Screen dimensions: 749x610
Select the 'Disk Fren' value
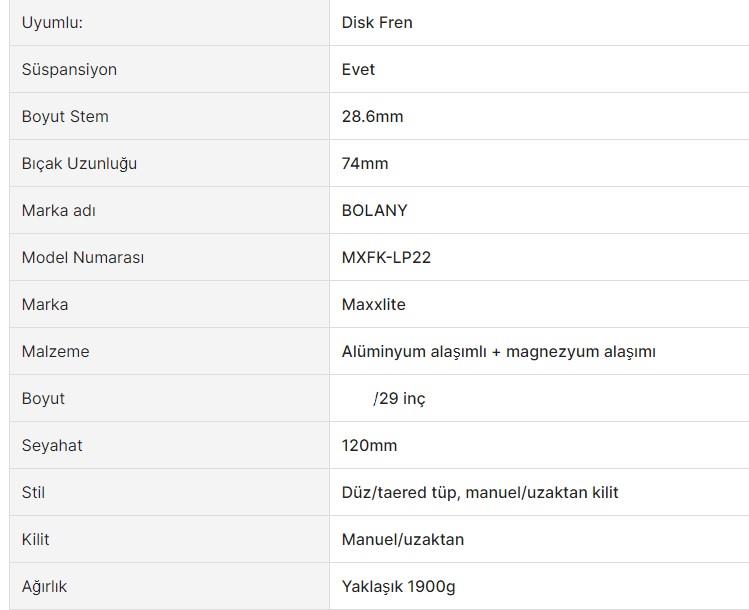coord(377,22)
